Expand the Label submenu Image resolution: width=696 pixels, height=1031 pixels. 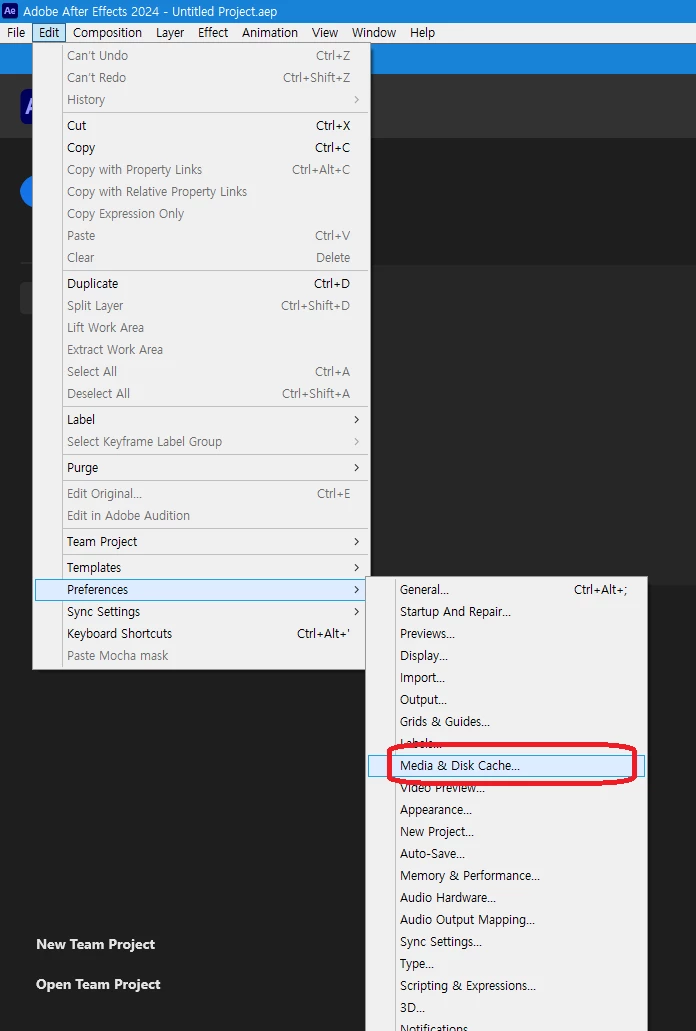point(201,420)
